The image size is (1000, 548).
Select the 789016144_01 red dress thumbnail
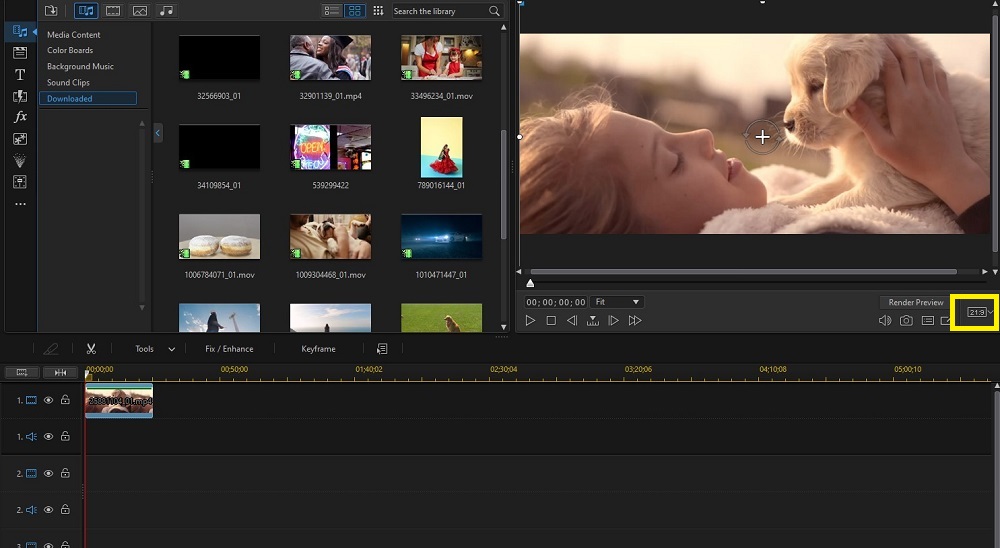[x=441, y=147]
